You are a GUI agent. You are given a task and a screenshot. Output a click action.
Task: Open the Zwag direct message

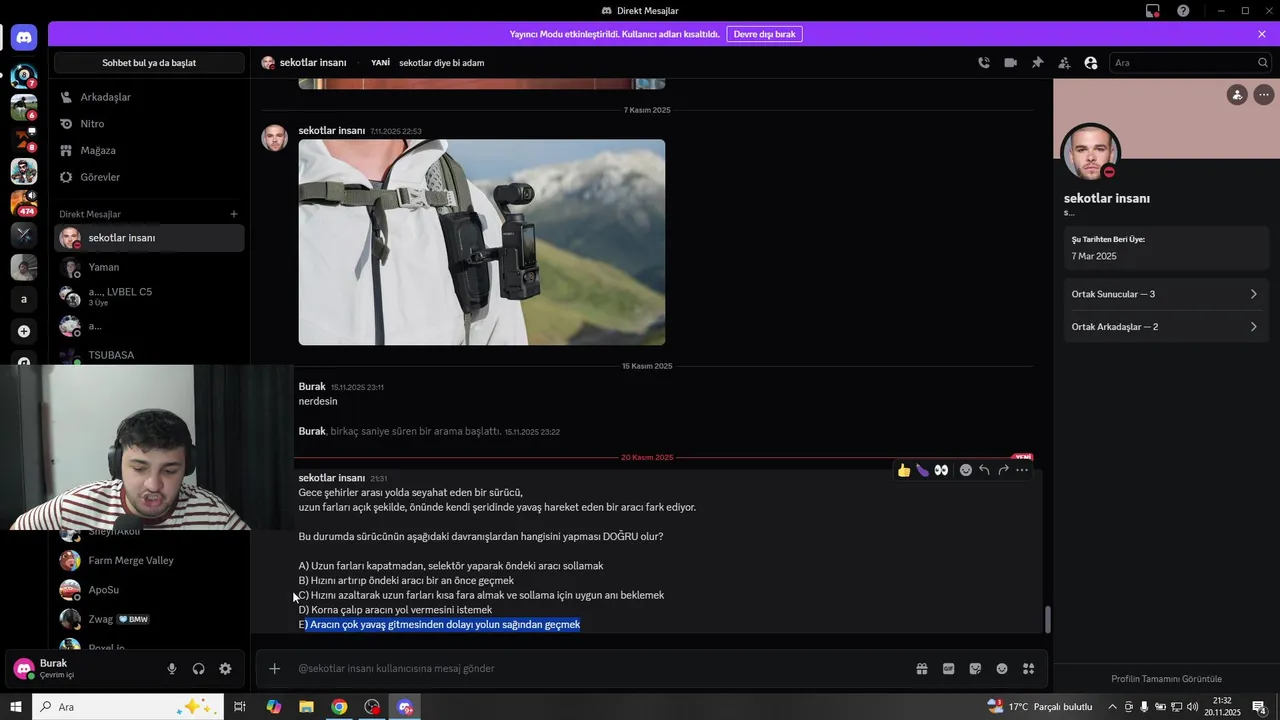tap(149, 619)
